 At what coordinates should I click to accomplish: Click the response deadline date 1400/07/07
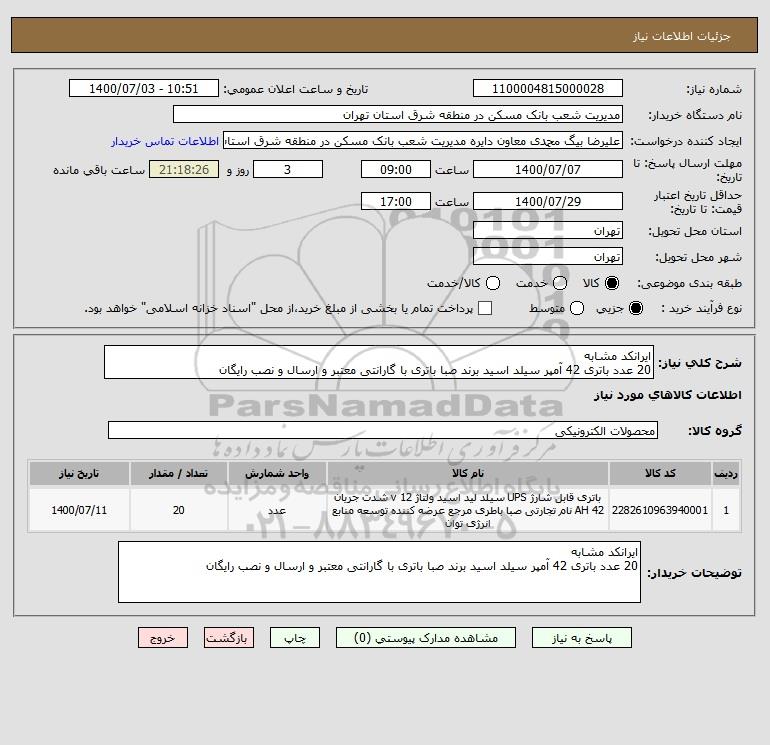pyautogui.click(x=548, y=169)
